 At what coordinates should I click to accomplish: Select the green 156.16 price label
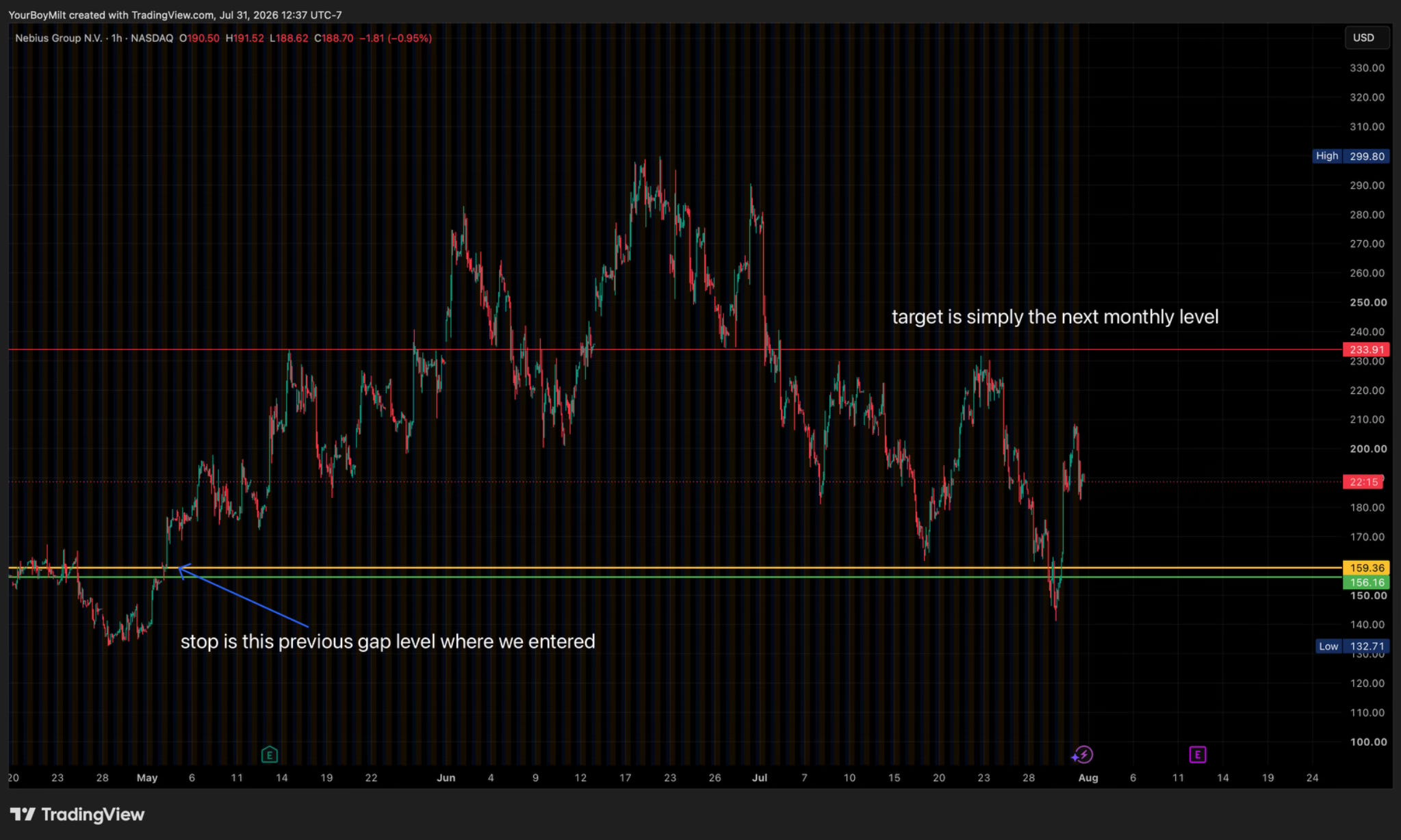(x=1366, y=583)
